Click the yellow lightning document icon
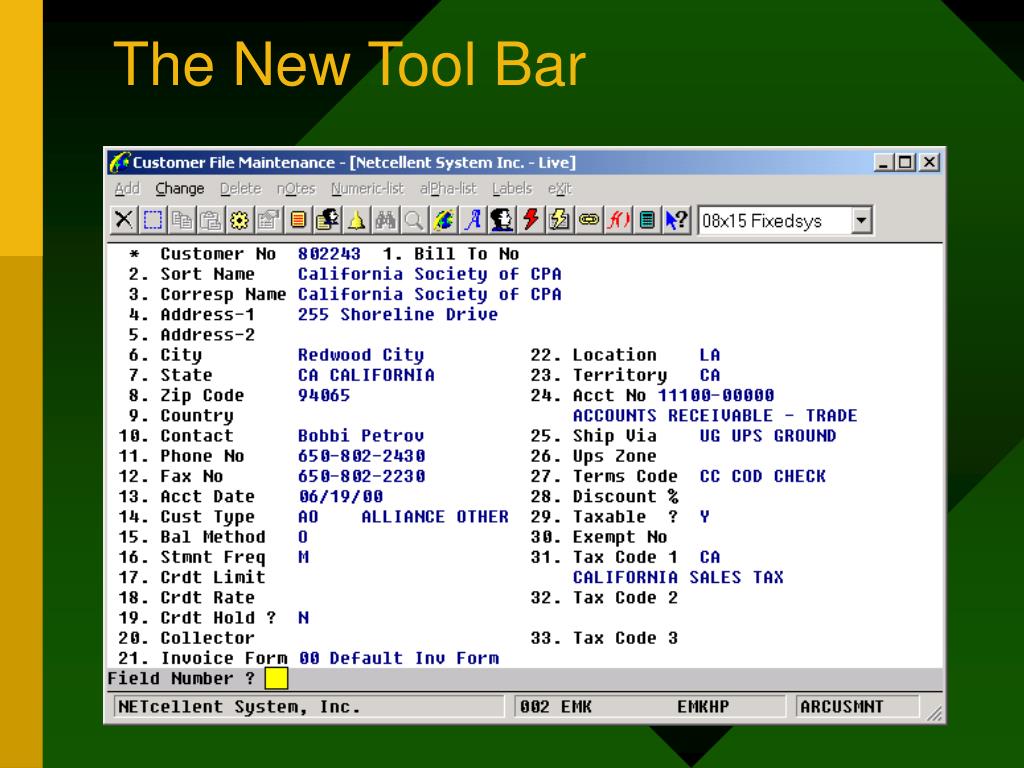 tap(560, 220)
